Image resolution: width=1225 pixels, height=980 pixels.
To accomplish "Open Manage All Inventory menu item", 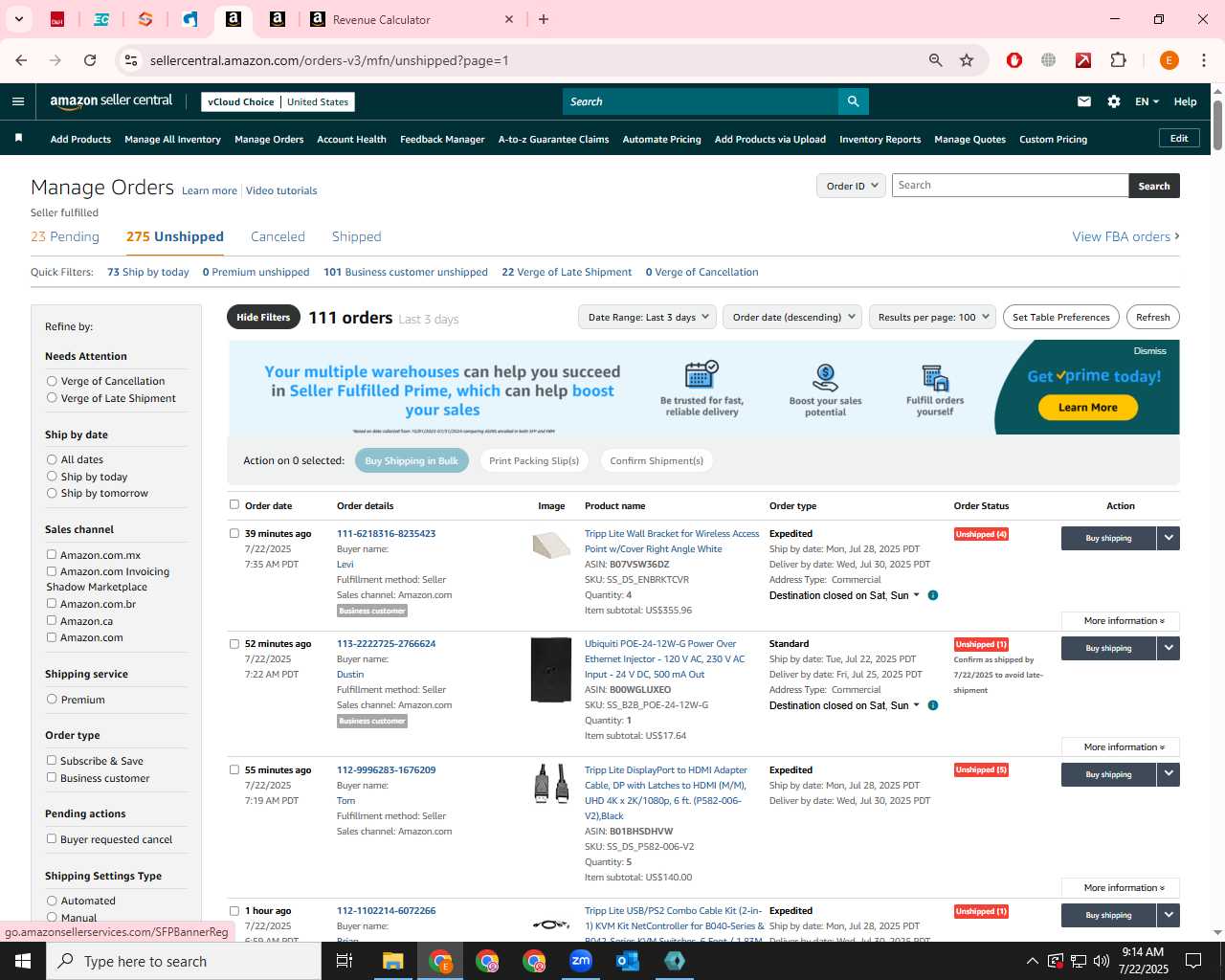I will (x=172, y=139).
